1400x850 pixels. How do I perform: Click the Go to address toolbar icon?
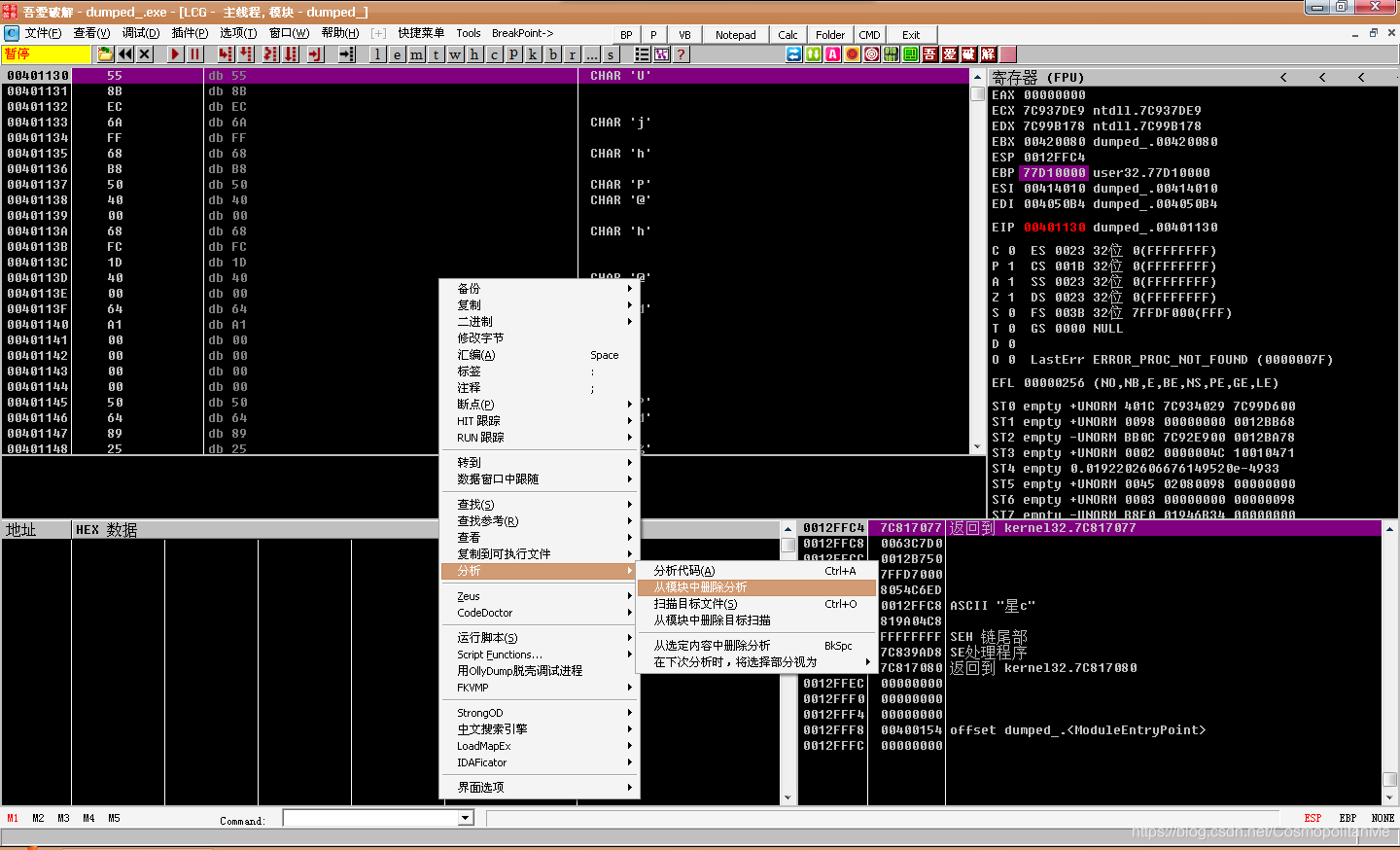347,54
